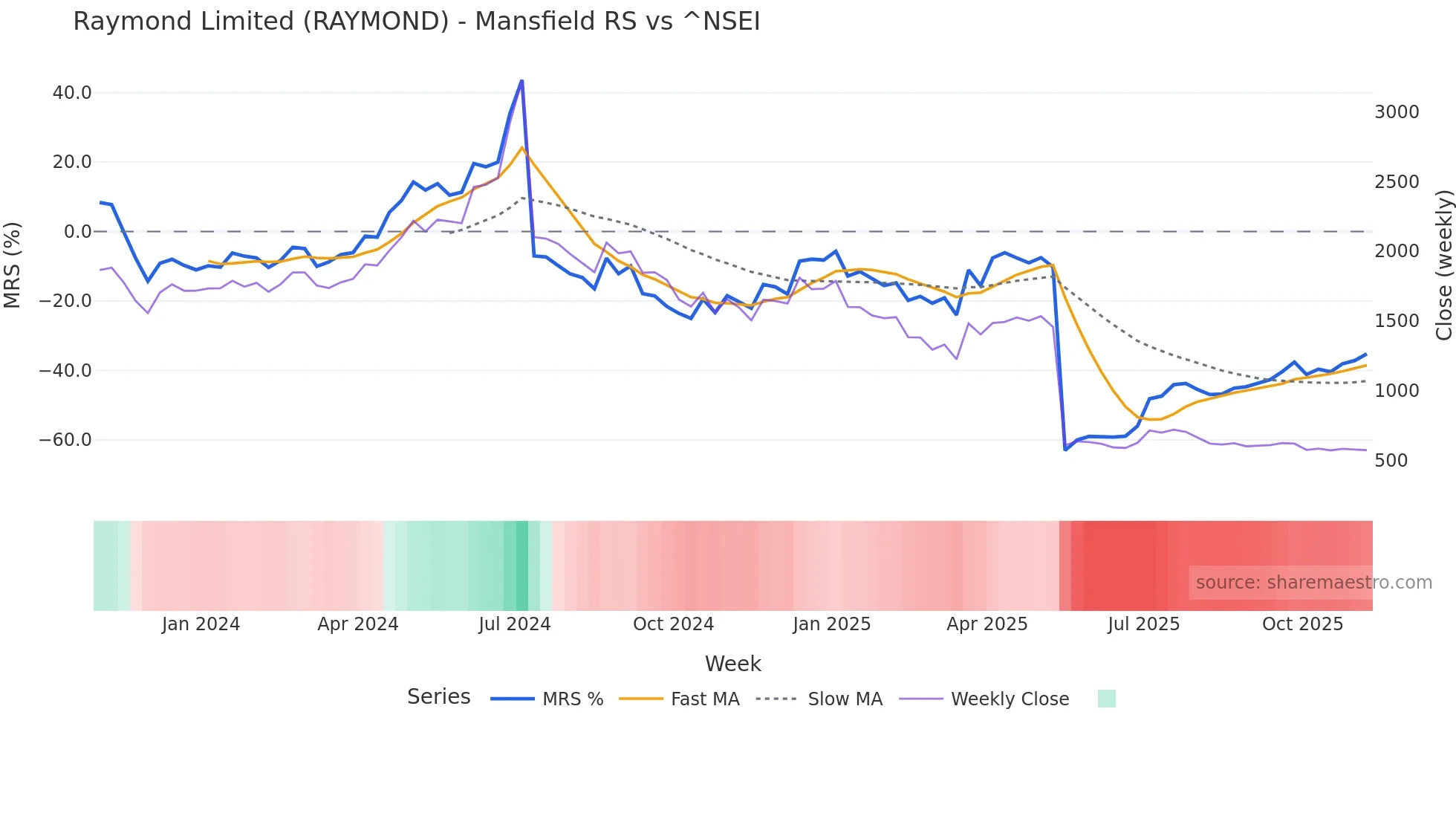This screenshot has height=819, width=1456.
Task: Click the Close (weekly) right axis label
Action: pos(1443,265)
